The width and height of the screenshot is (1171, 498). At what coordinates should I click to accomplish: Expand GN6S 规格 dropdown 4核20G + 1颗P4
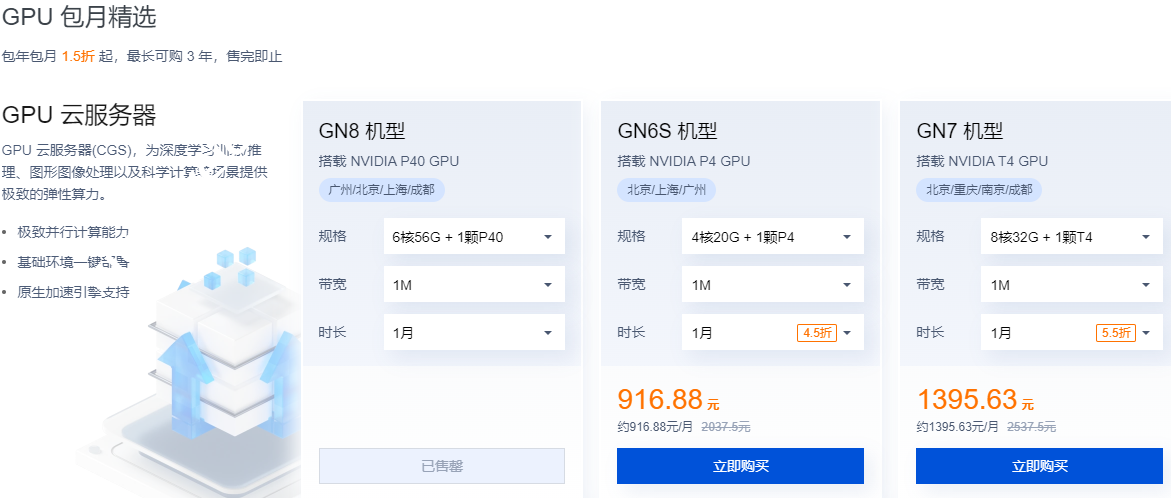tap(772, 237)
